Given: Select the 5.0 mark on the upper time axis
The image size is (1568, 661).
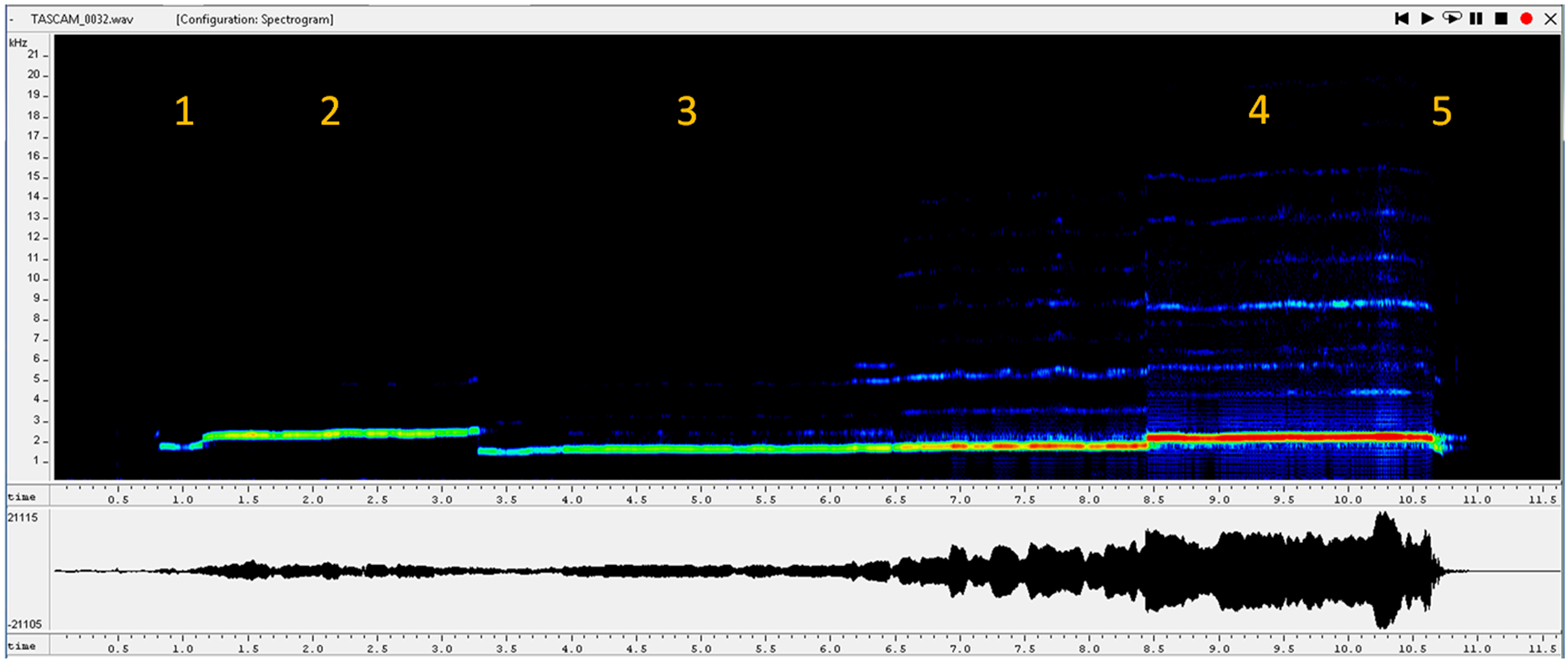Looking at the screenshot, I should (700, 500).
